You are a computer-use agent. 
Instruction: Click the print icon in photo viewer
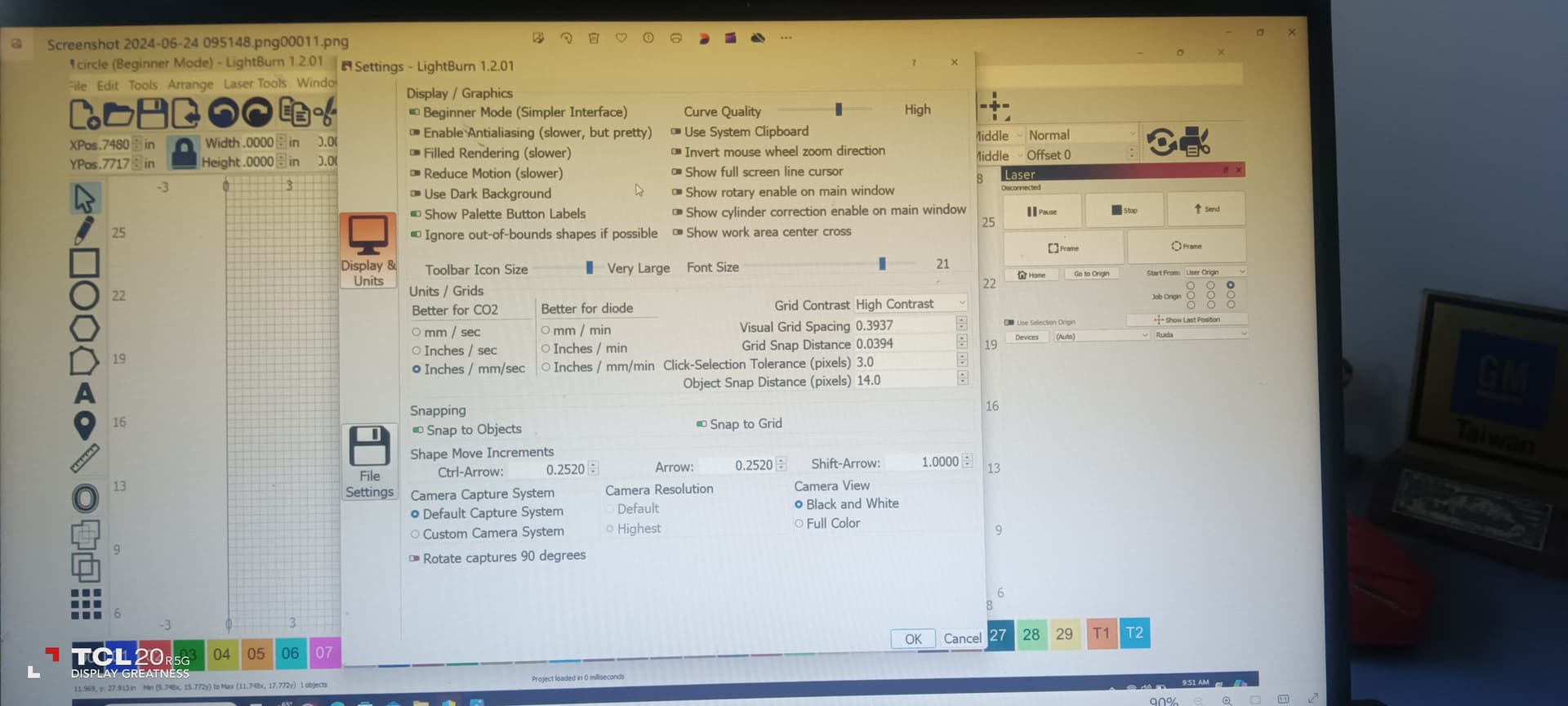[675, 38]
